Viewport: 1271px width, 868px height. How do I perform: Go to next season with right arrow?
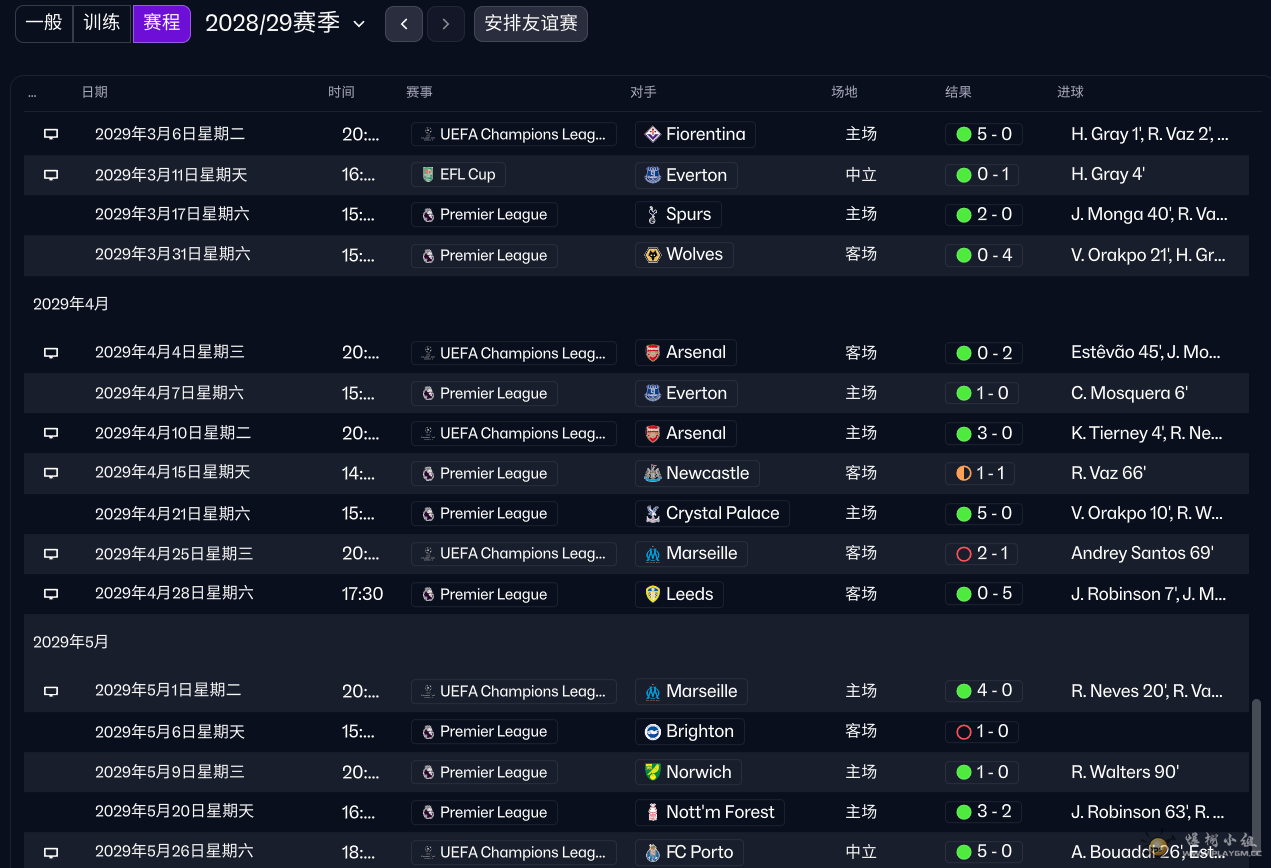coord(446,24)
